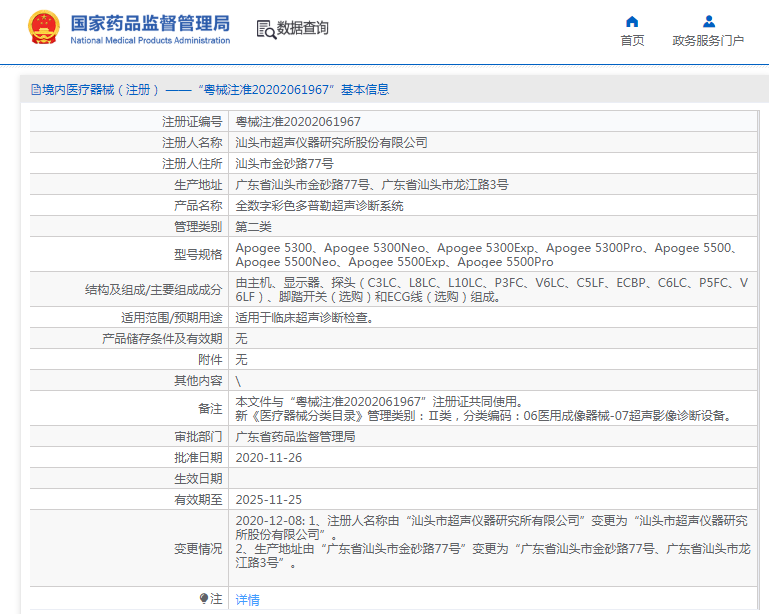Screen dimensions: 769x614
Task: Click the 注册人名称 row label
Action: [x=192, y=143]
